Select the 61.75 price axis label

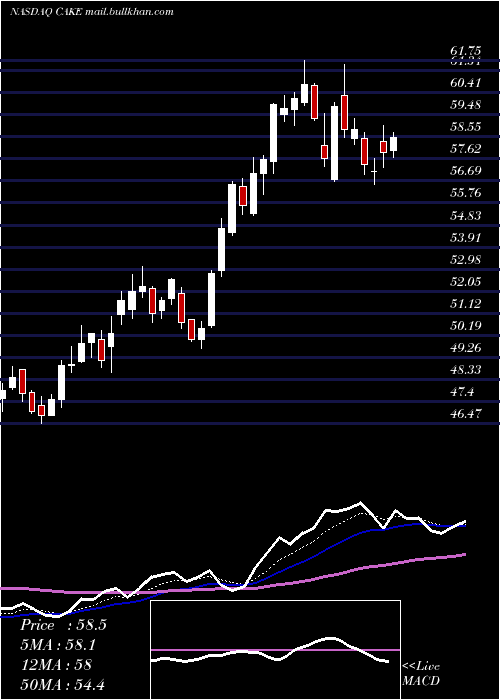coord(466,52)
